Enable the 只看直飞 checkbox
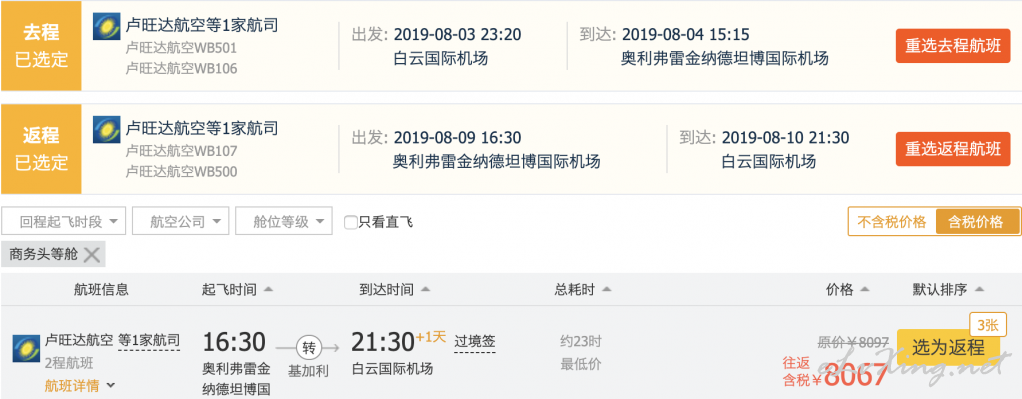Image resolution: width=1022 pixels, height=399 pixels. pos(351,222)
